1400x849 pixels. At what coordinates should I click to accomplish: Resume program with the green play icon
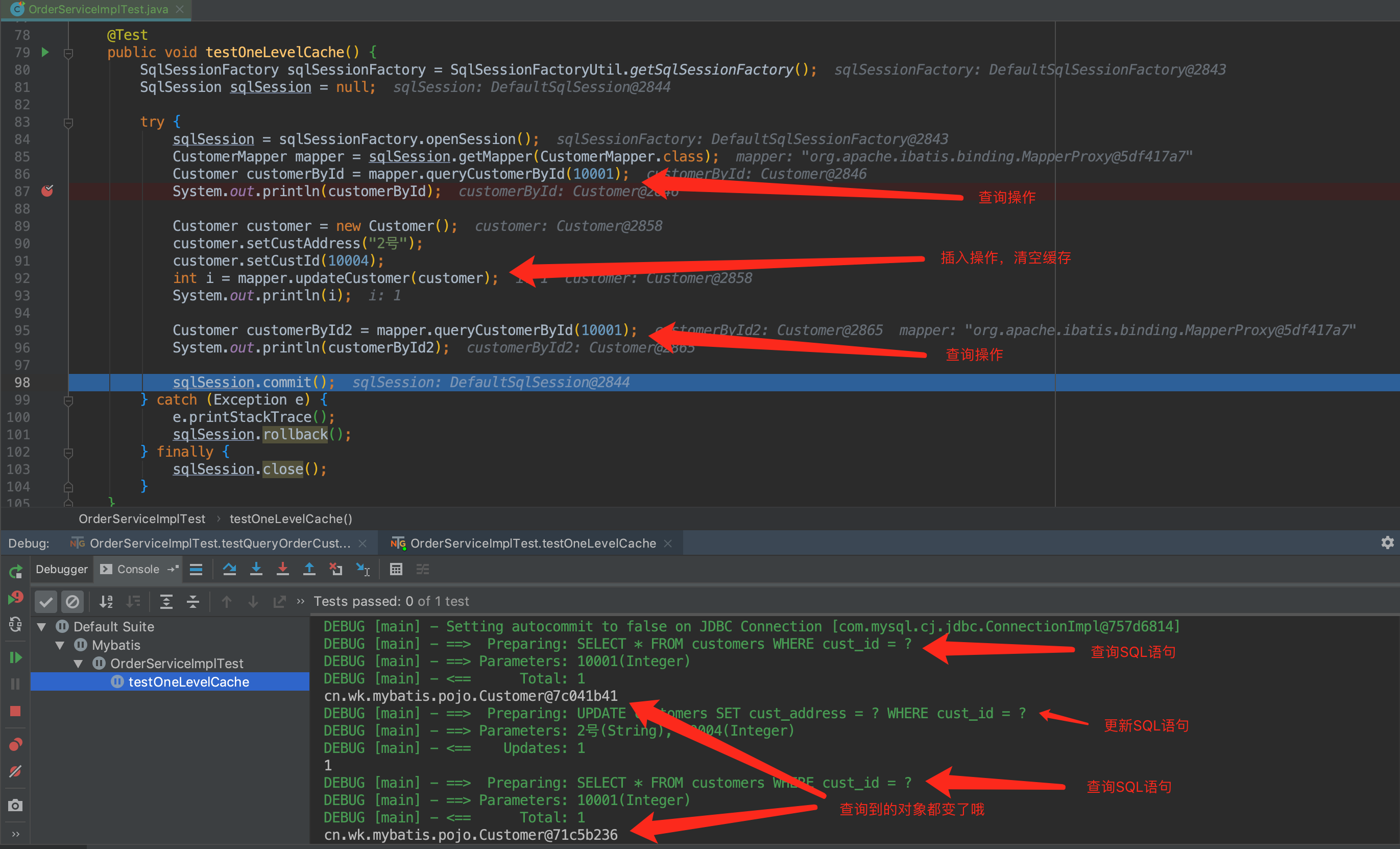coord(15,658)
